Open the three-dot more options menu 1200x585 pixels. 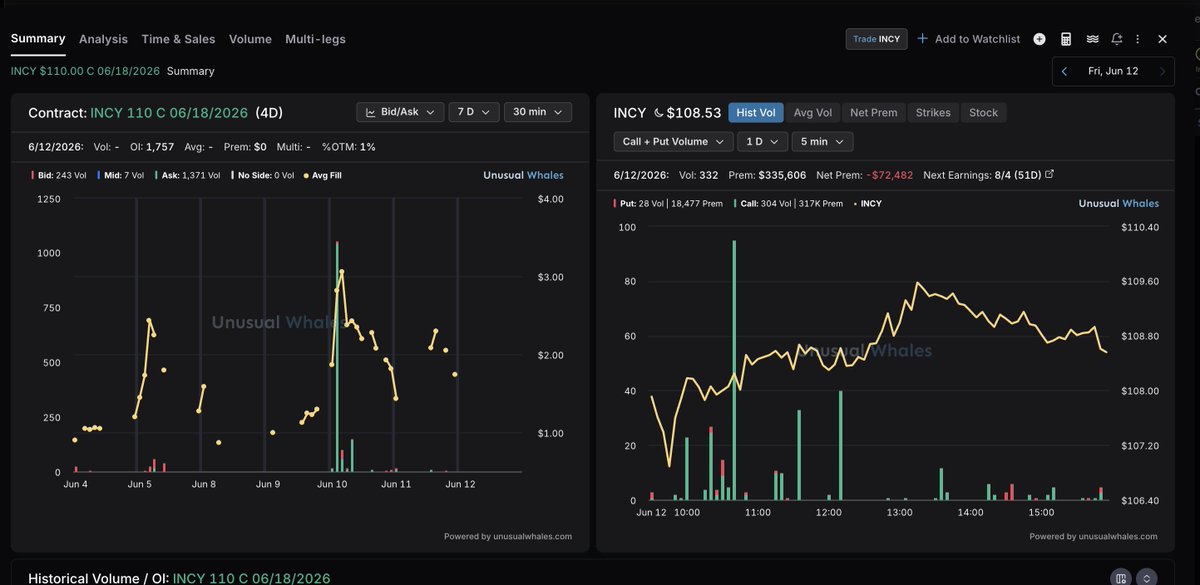(x=1138, y=39)
